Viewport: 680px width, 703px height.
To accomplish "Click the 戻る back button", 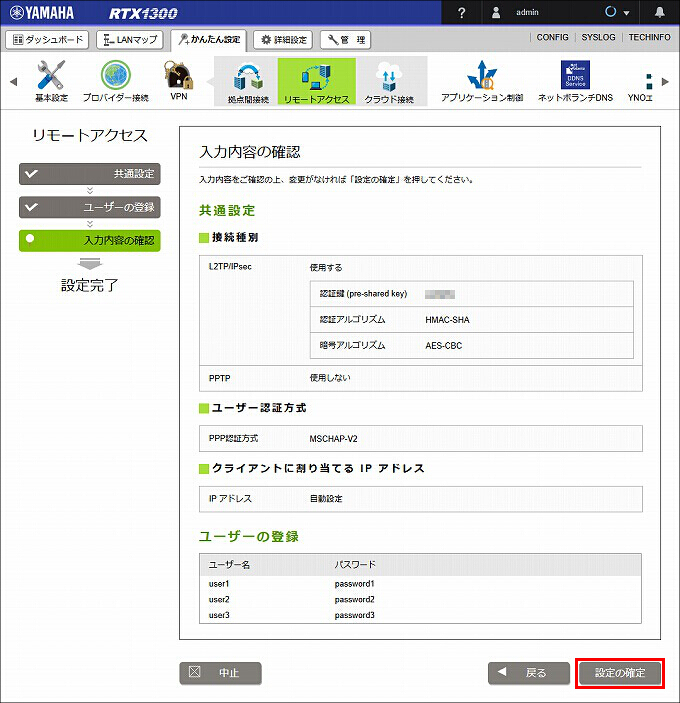I will coord(528,673).
